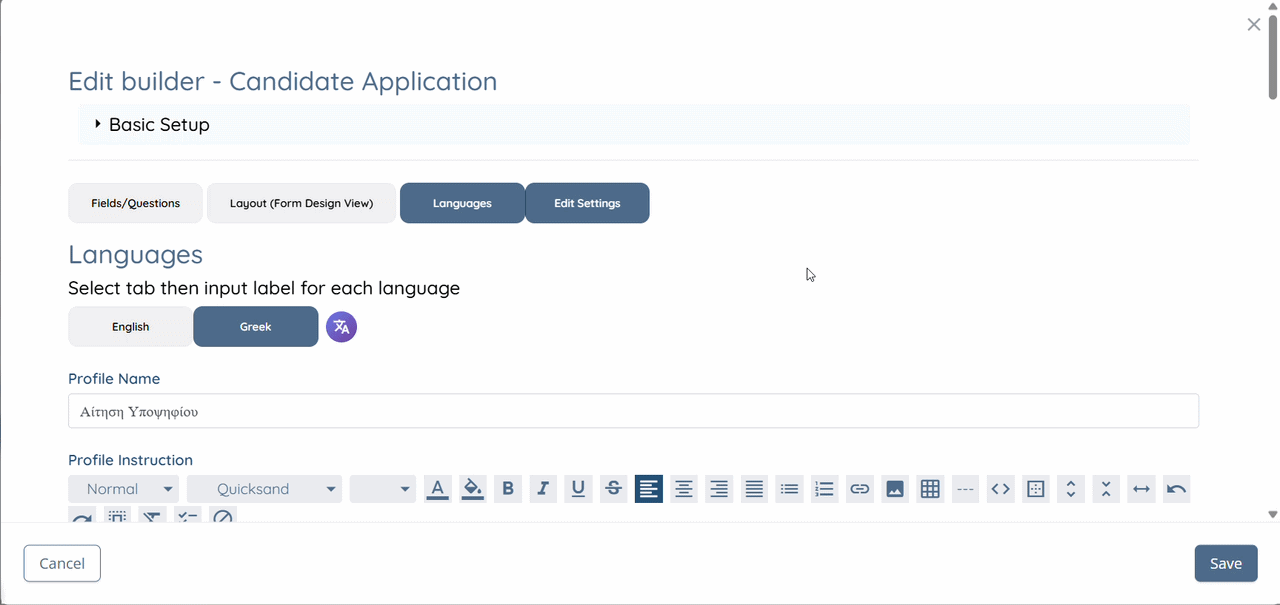Open the empty font size dropdown
Image resolution: width=1280 pixels, height=605 pixels.
(x=382, y=489)
